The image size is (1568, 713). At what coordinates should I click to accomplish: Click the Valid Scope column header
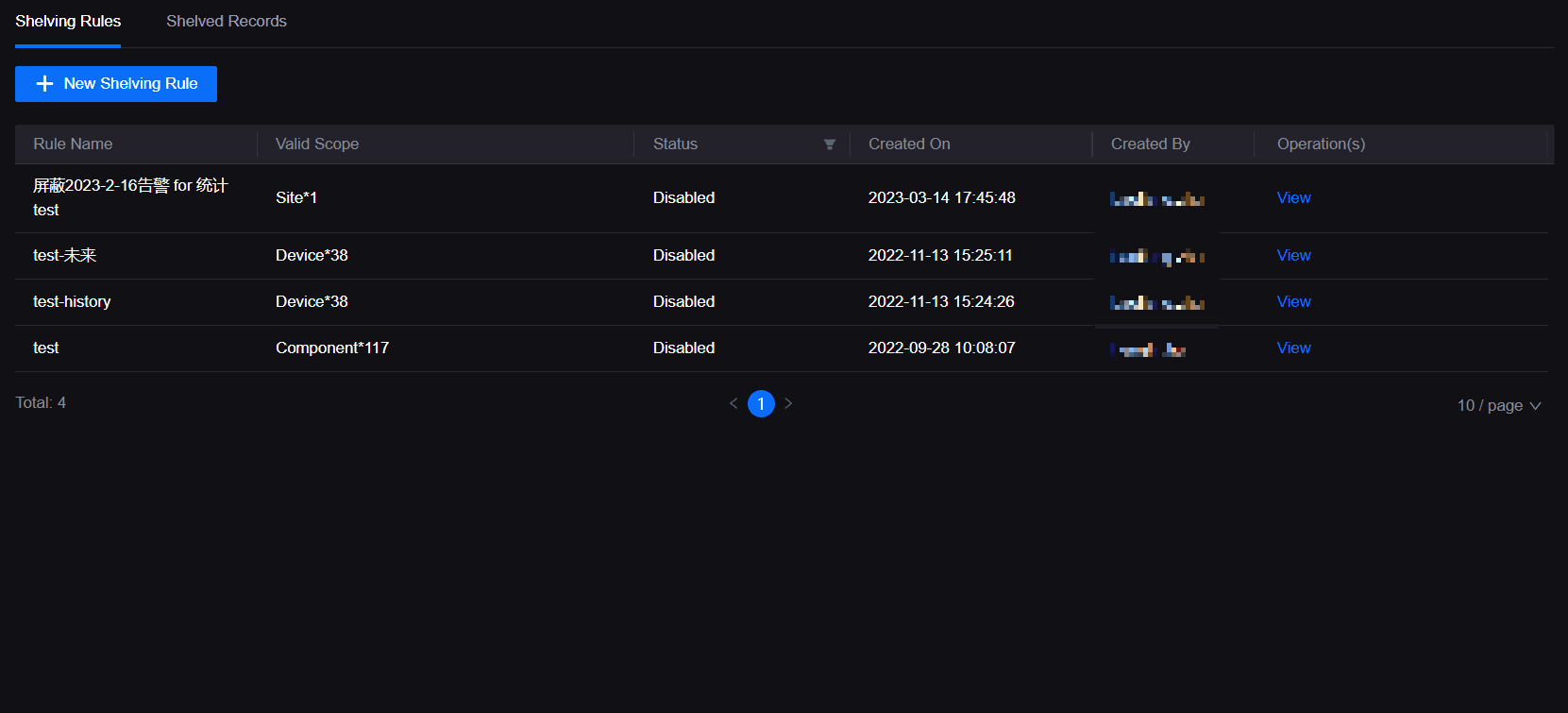click(x=317, y=144)
